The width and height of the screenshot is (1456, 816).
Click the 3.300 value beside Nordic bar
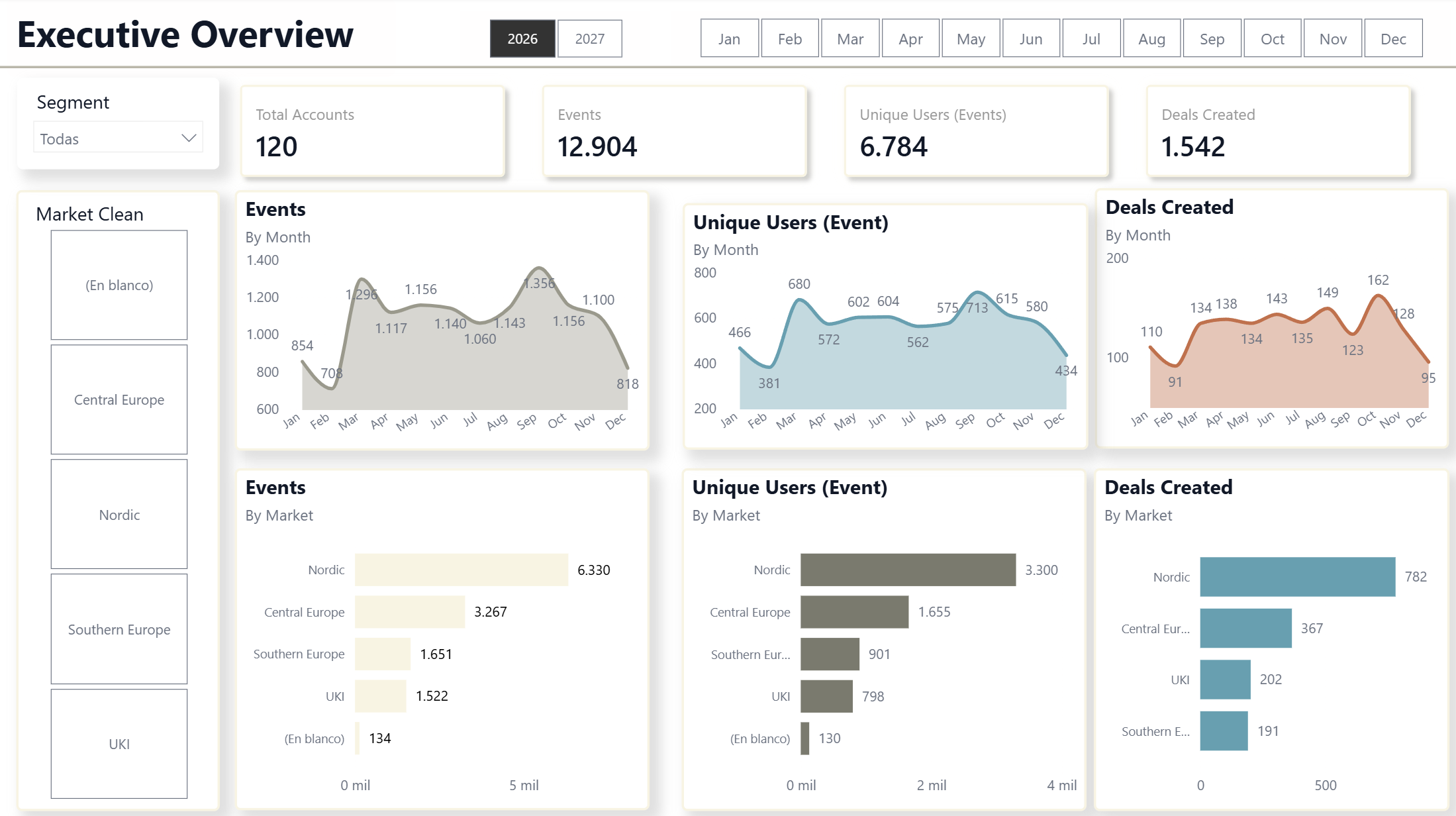pyautogui.click(x=1042, y=570)
